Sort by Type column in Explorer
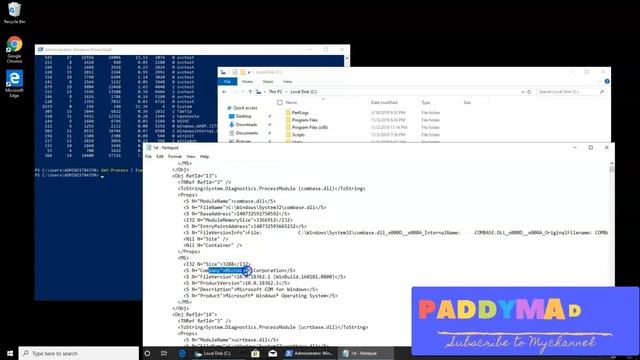Screen dimensions: 640x360 425,102
